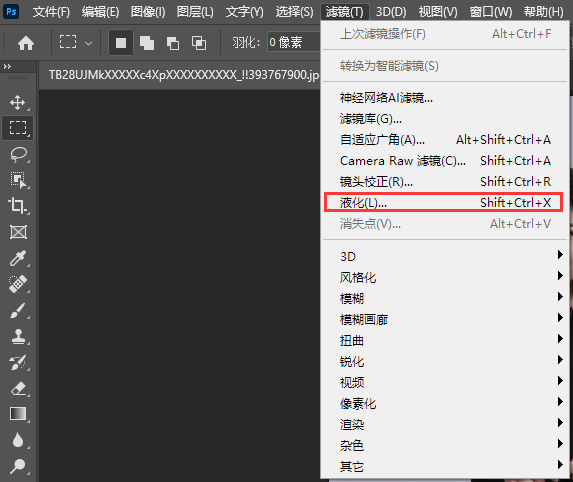573x482 pixels.
Task: Click the feather 羽化 value field
Action: click(294, 43)
